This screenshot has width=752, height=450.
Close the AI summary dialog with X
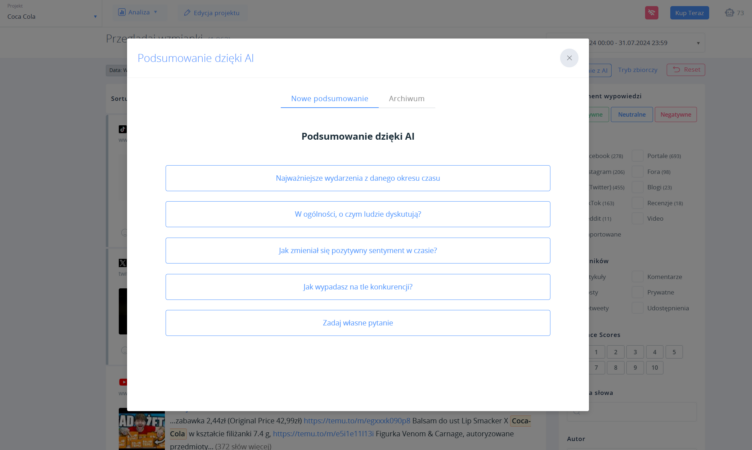click(x=569, y=58)
